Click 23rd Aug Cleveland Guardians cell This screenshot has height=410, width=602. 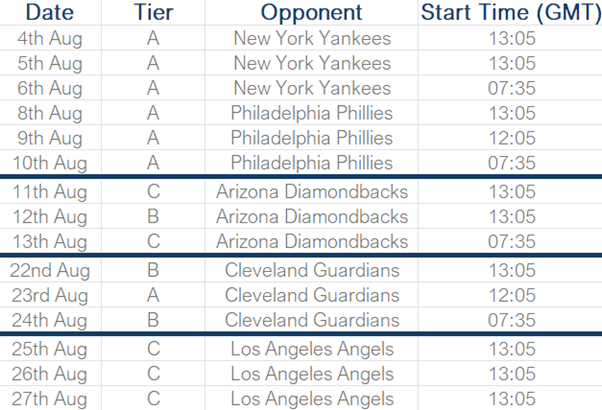click(x=311, y=295)
